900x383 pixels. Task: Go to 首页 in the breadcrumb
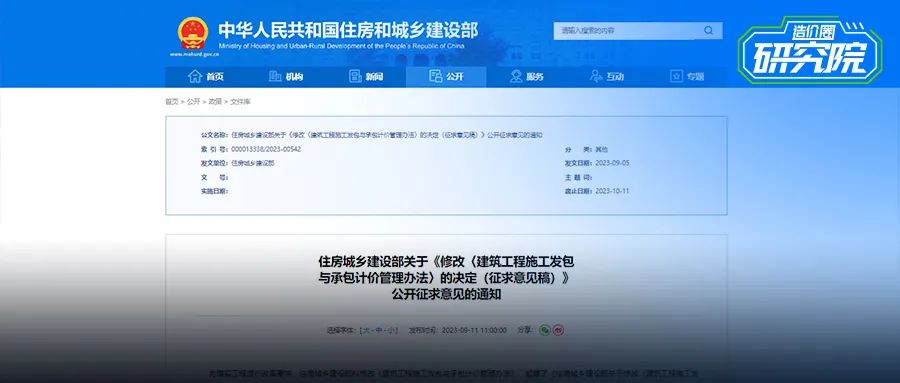click(172, 102)
